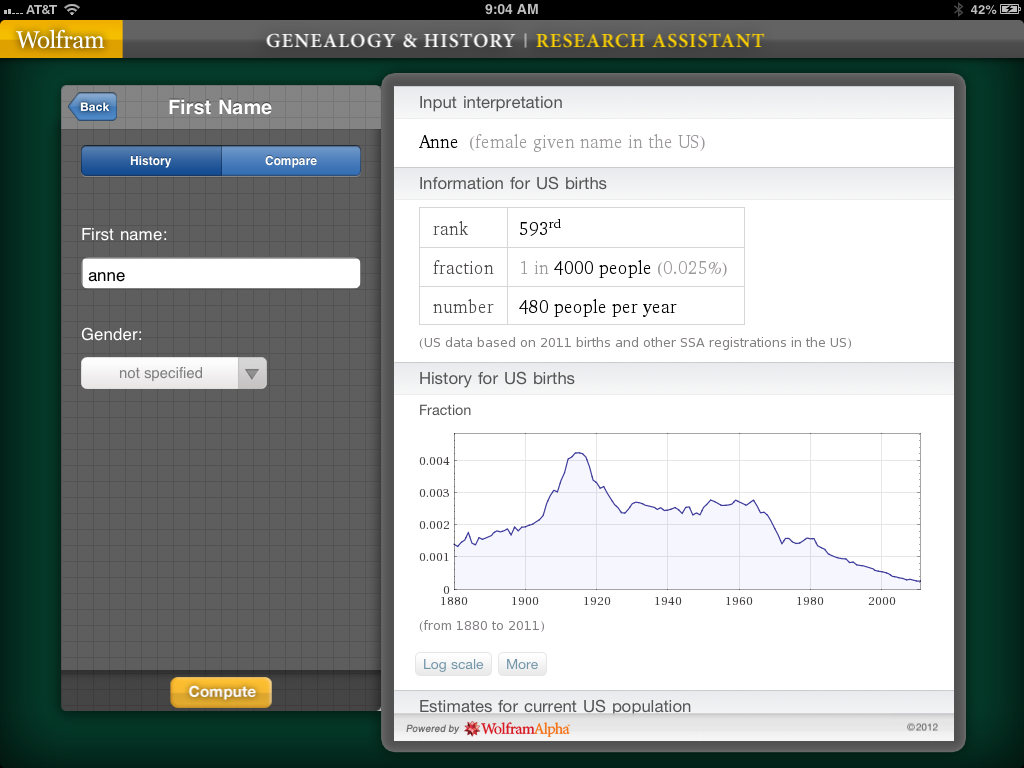Open the Gender dropdown
The width and height of the screenshot is (1024, 768).
coord(174,373)
